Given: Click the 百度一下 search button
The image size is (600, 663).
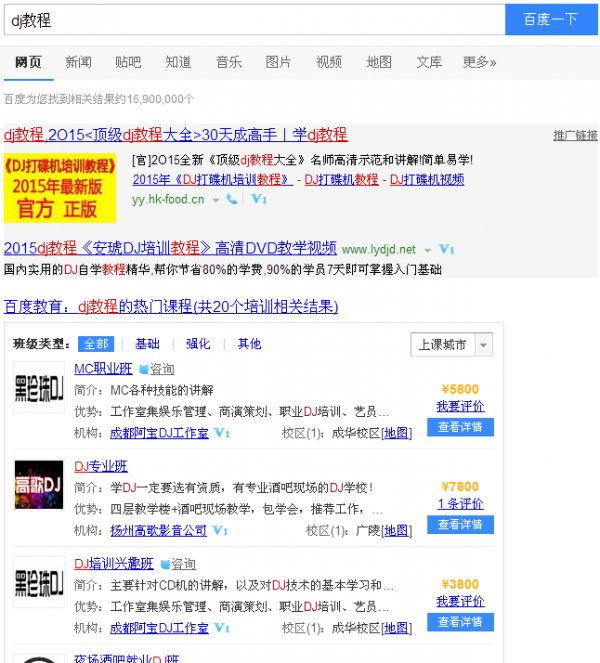Looking at the screenshot, I should pos(551,19).
